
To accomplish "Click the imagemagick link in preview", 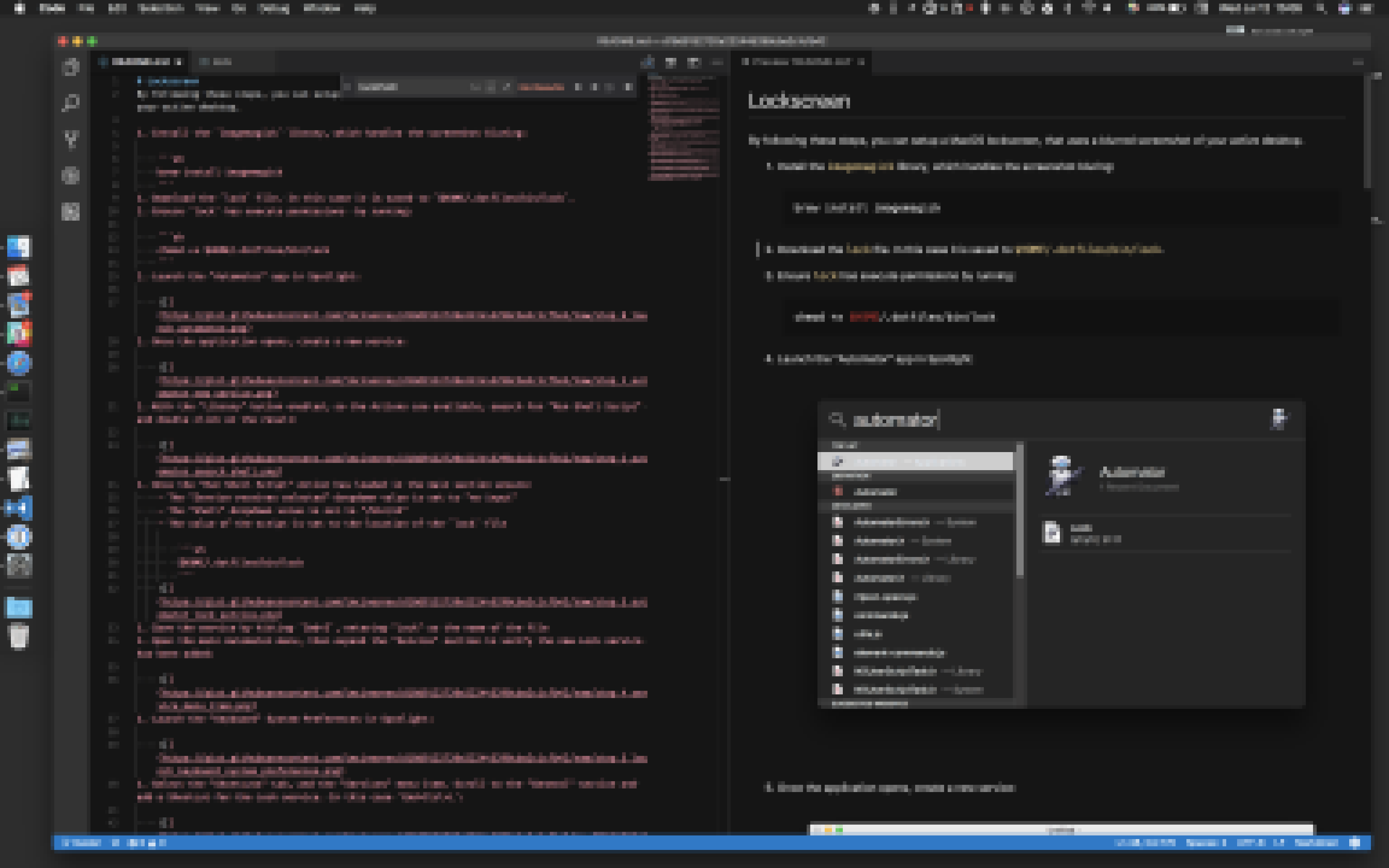I will (x=861, y=166).
